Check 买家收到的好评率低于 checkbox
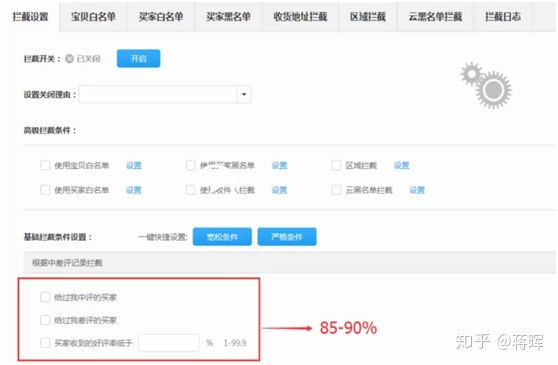The image size is (558, 365). (45, 343)
